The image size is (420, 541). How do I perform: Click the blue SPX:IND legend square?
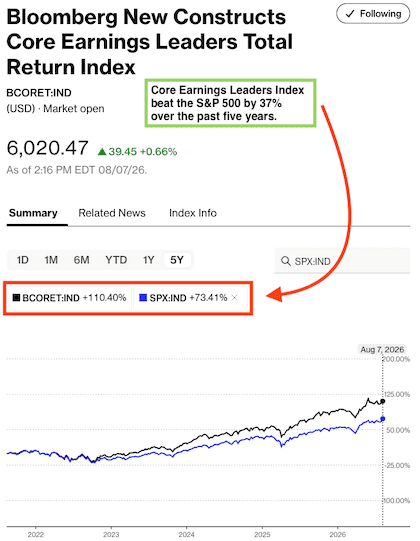(x=143, y=297)
